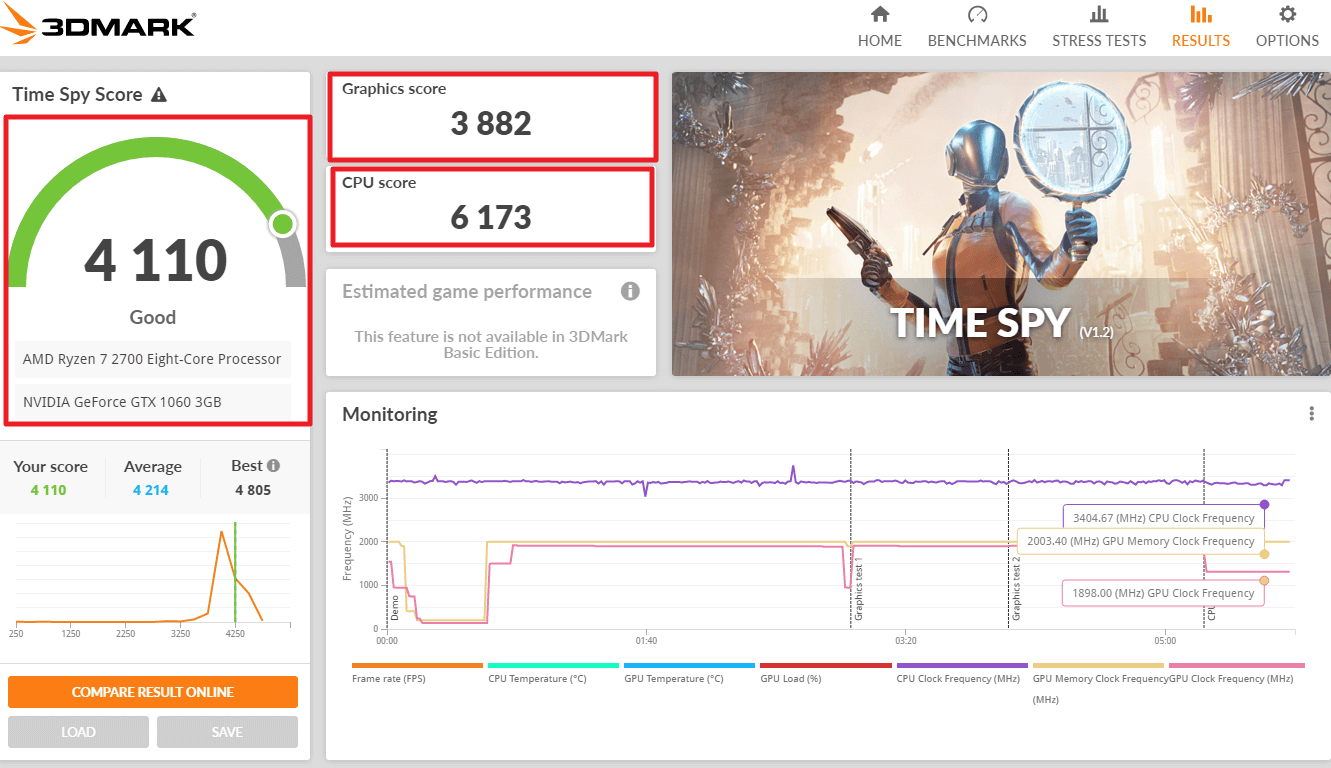The image size is (1331, 768).
Task: Toggle CPU Clock Frequency legend item
Action: (x=962, y=673)
